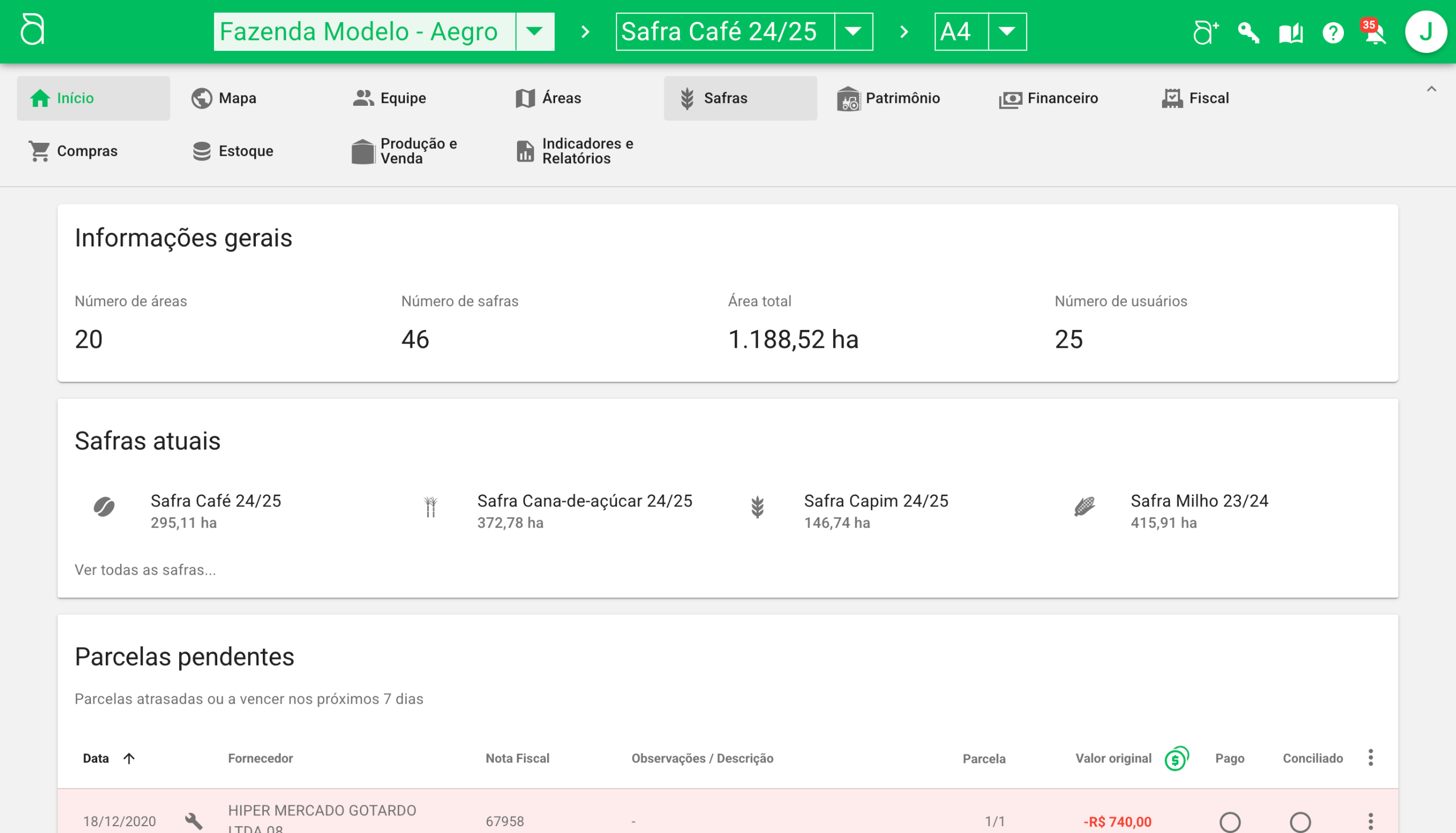Viewport: 1456px width, 833px height.
Task: Open notifications bell with 35 badge
Action: pyautogui.click(x=1374, y=33)
